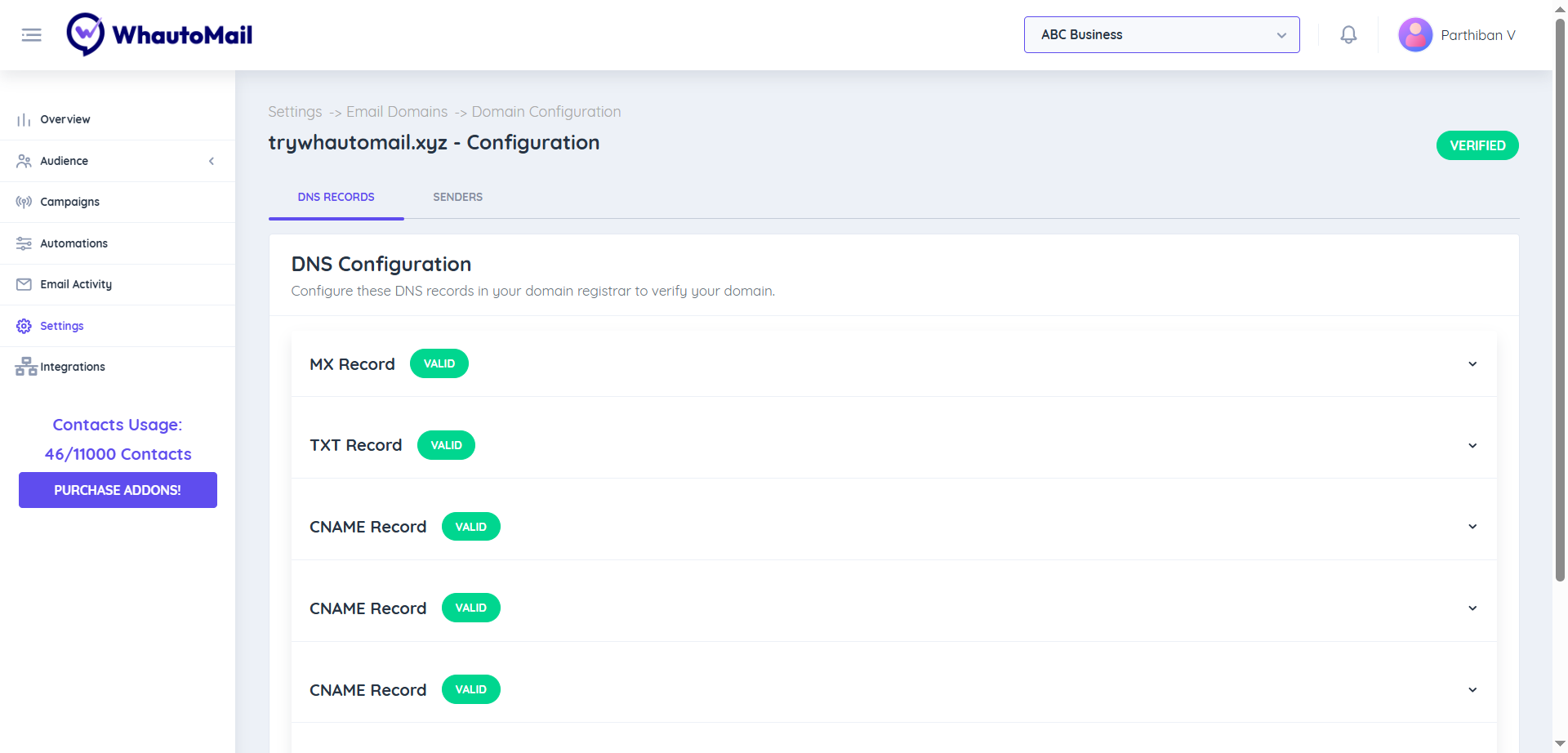Image resolution: width=1568 pixels, height=753 pixels.
Task: Click the hamburger menu icon
Action: coord(31,35)
